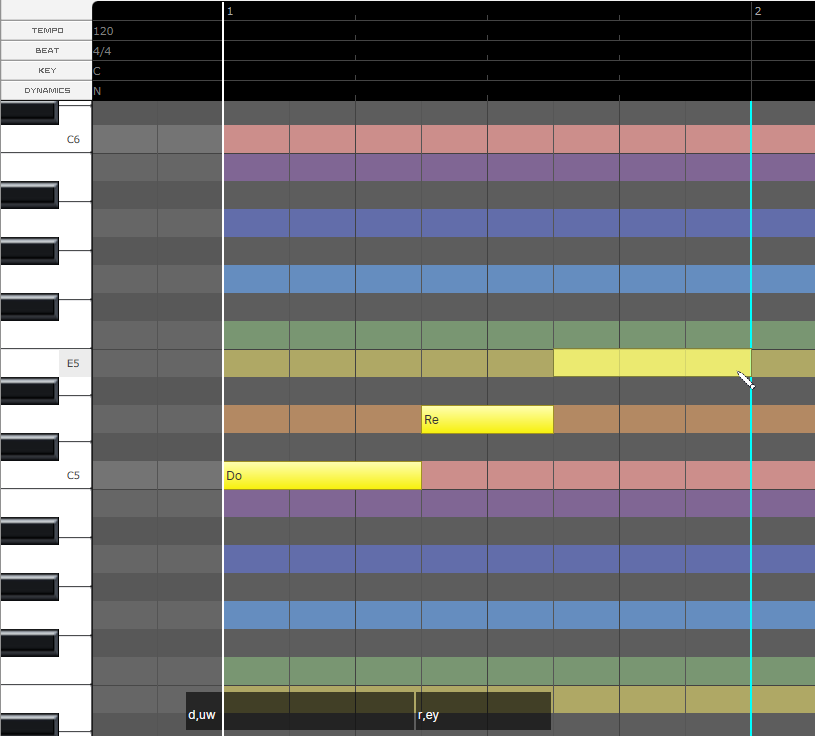Jump to measure 2 marker in the ruler
Screen dimensions: 815x736
tap(758, 11)
